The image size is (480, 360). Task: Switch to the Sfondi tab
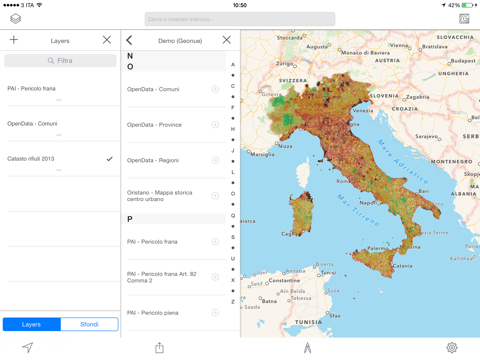(89, 324)
